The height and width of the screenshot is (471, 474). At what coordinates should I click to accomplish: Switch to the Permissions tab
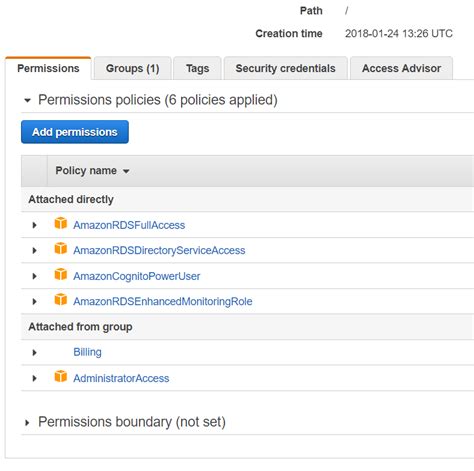(48, 68)
